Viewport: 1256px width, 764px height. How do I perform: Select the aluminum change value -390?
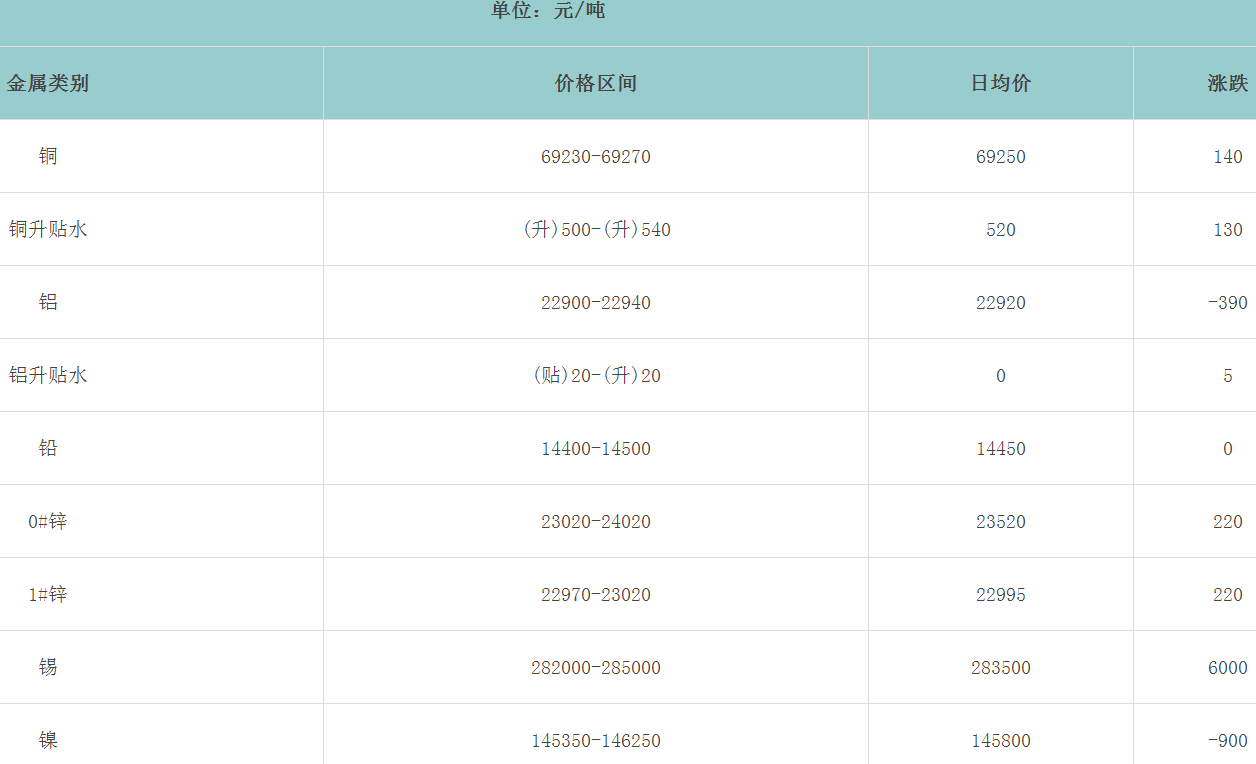pos(1227,303)
